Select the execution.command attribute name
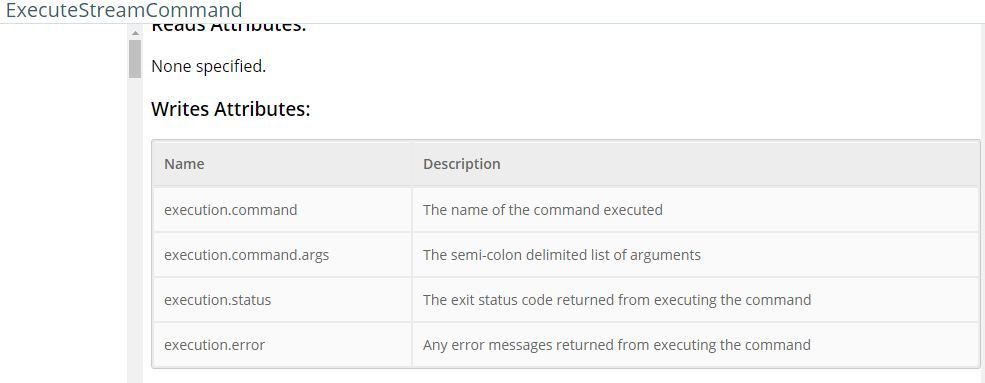Viewport: 985px width, 383px height. coord(231,210)
